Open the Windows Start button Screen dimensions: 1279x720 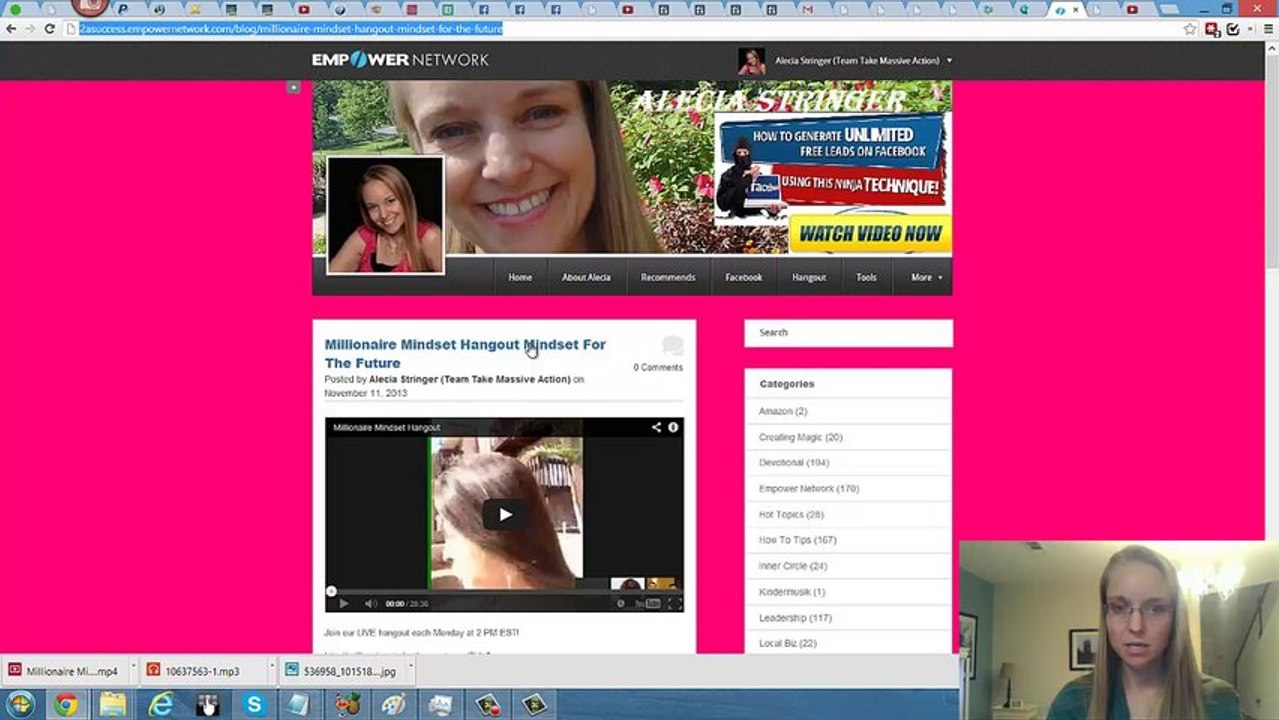(19, 705)
